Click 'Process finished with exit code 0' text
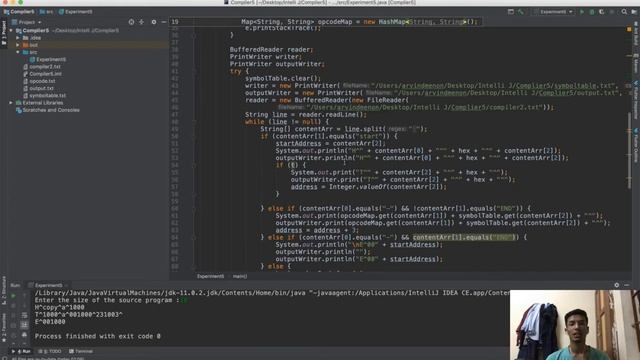This screenshot has height=360, width=640. pos(98,336)
